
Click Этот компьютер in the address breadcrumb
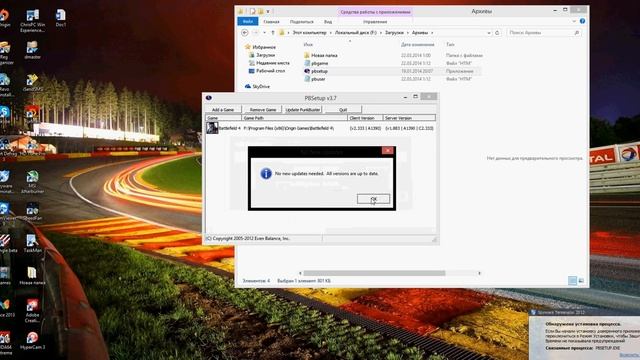pos(309,33)
